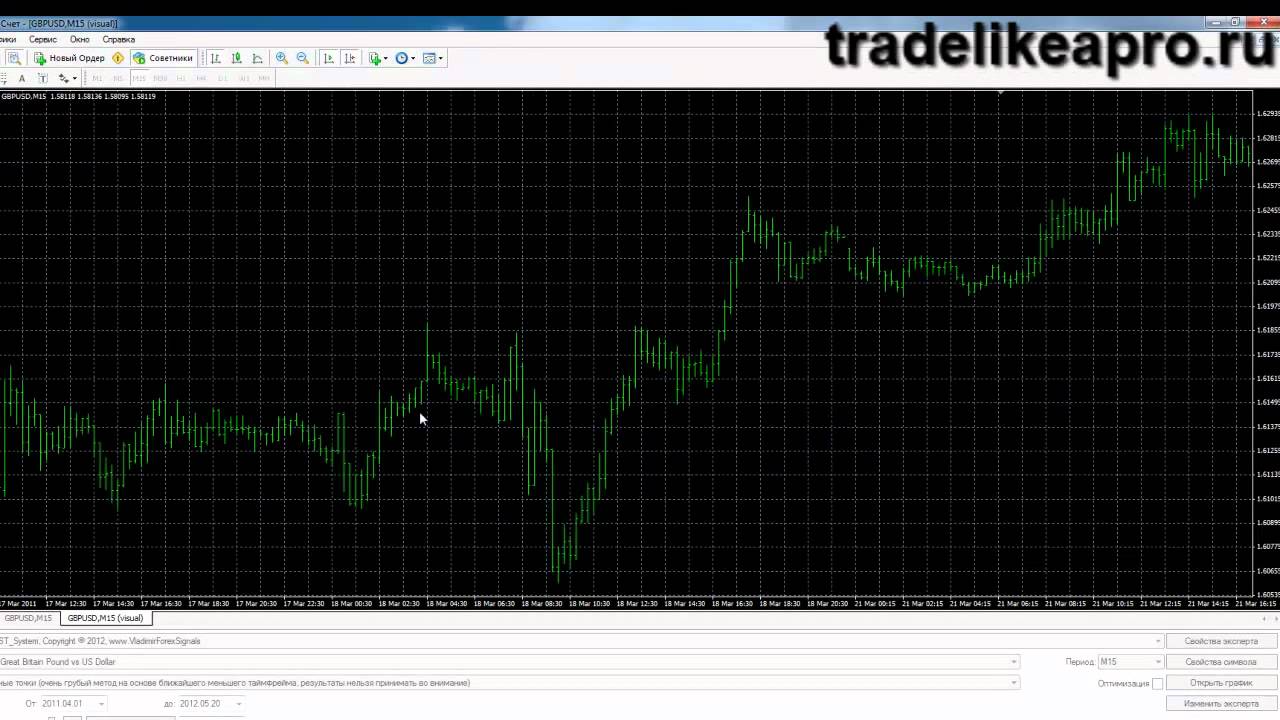Select the H4 timeframe button

point(202,78)
